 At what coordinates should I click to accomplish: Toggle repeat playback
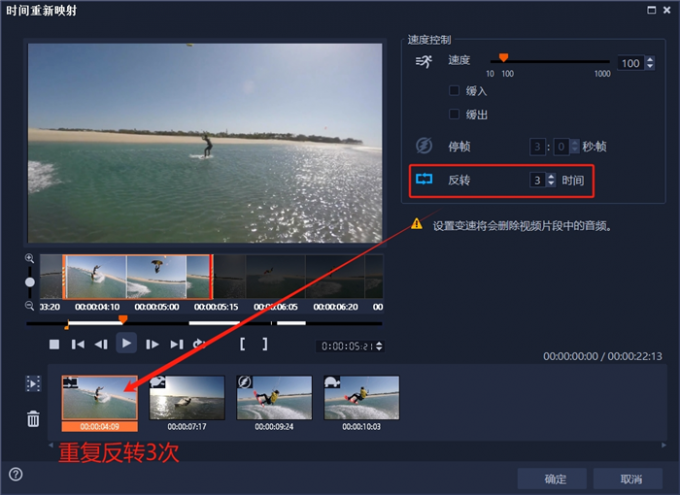(199, 344)
